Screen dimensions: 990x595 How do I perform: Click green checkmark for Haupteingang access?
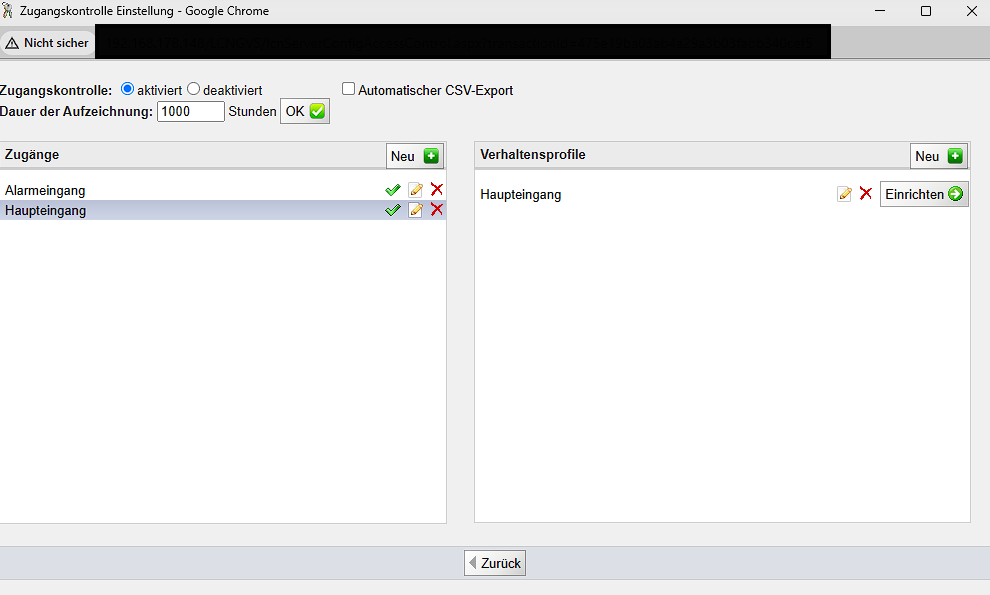[392, 210]
